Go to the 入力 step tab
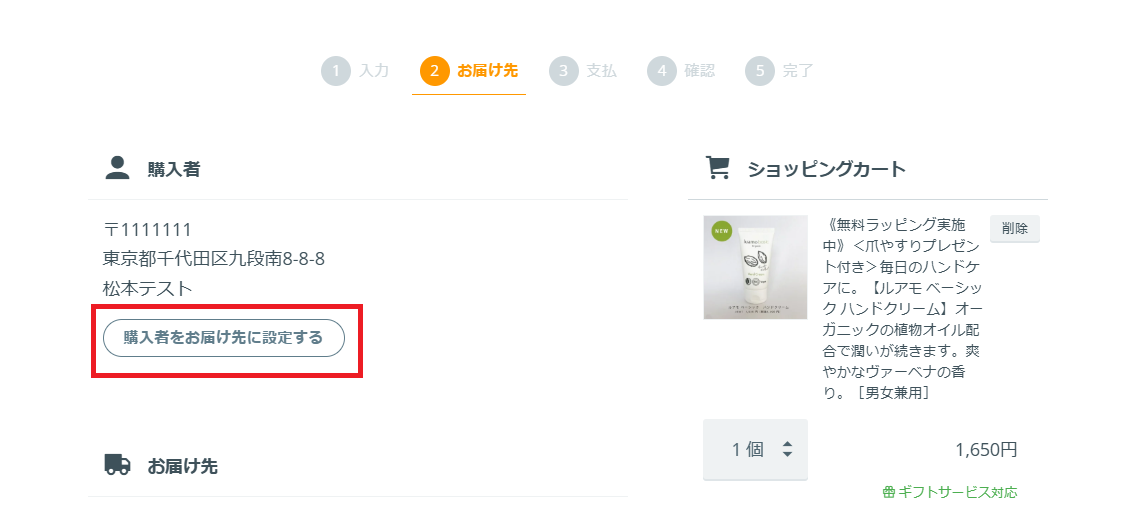Screen dimensions: 1121x507 click(x=374, y=71)
